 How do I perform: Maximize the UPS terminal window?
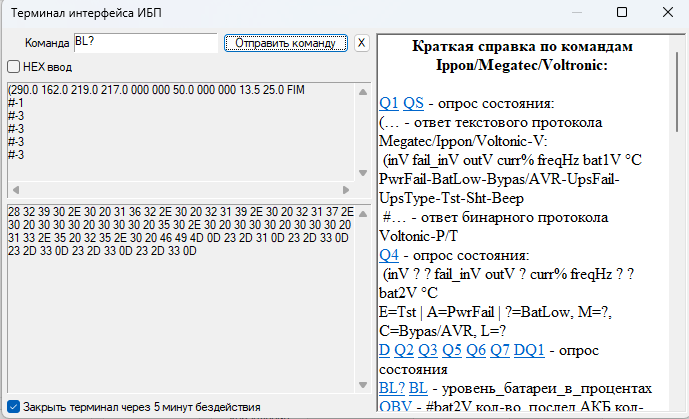[621, 13]
